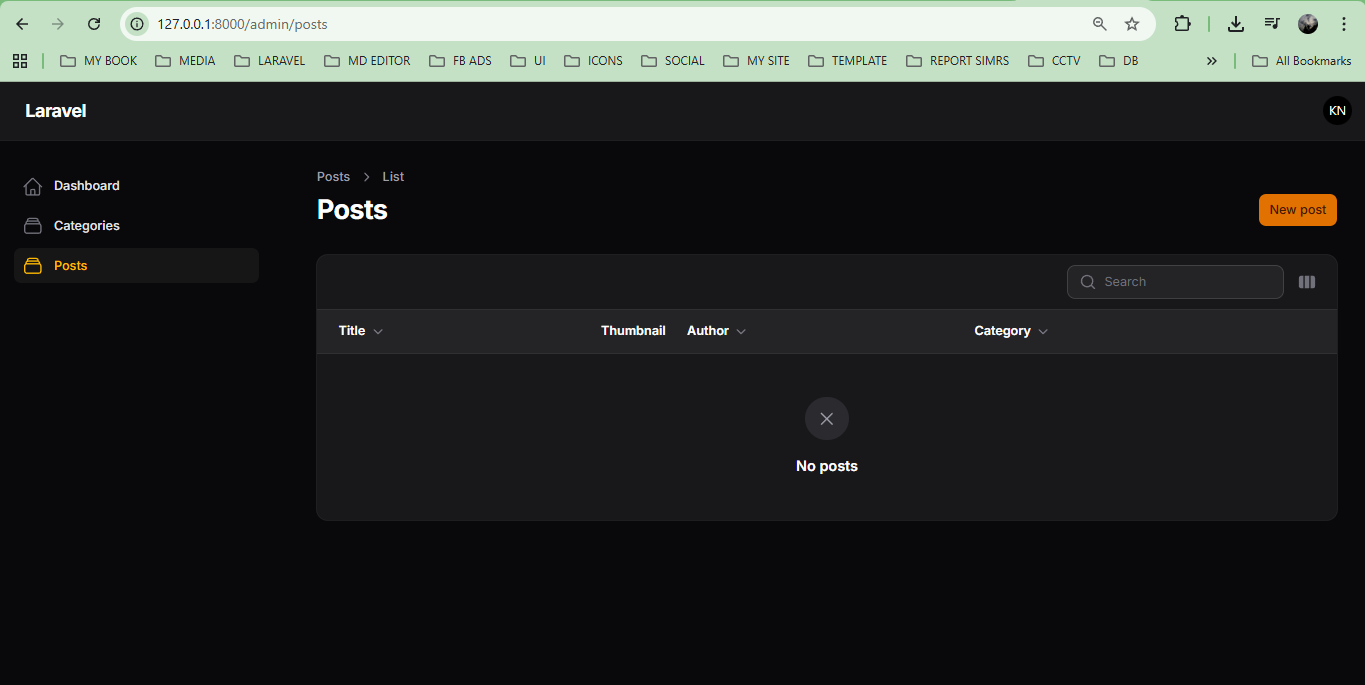Click the orange Posts icon in sidebar
Image resolution: width=1365 pixels, height=685 pixels.
coord(33,266)
